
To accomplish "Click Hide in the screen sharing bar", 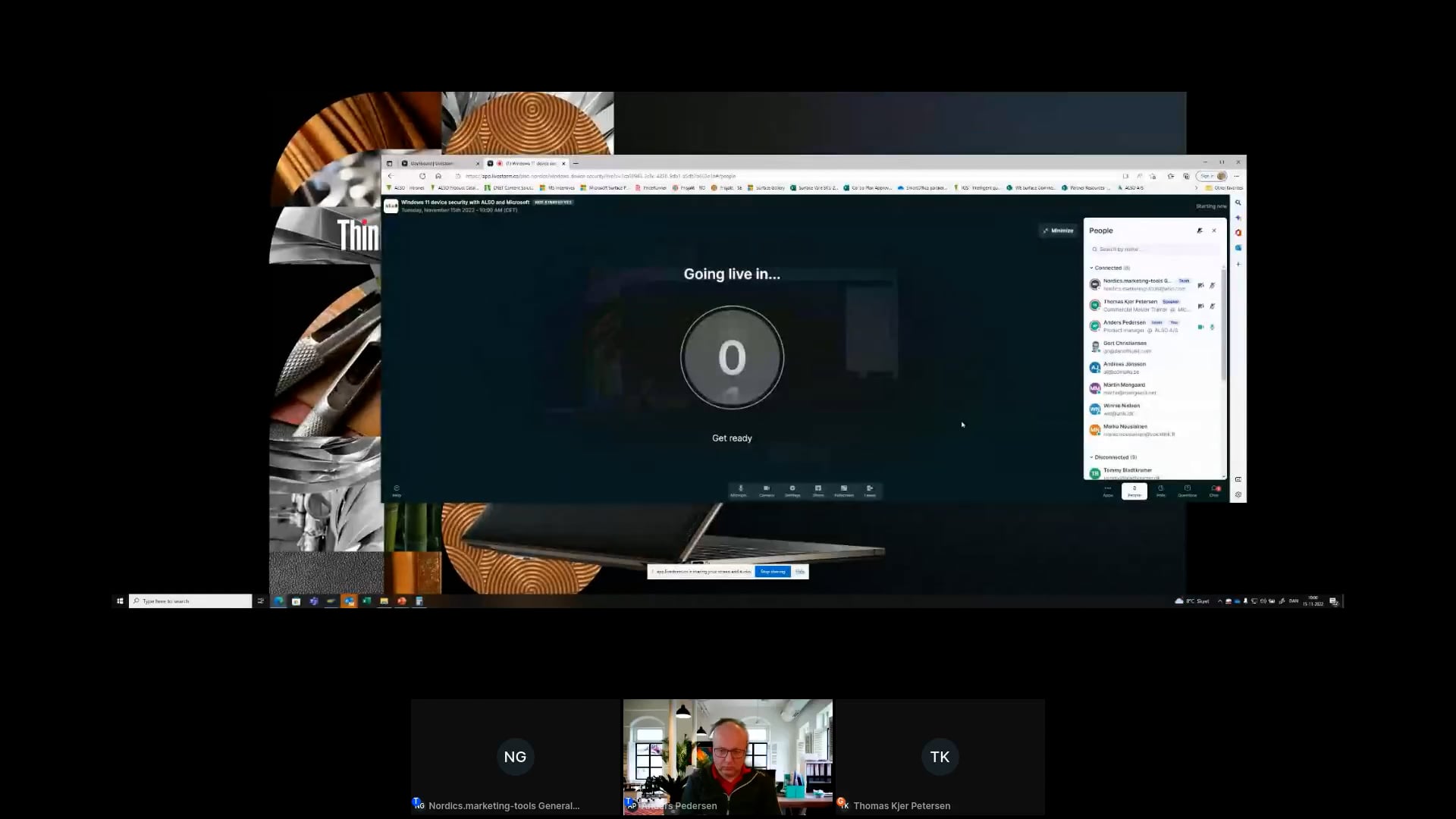I will (799, 572).
